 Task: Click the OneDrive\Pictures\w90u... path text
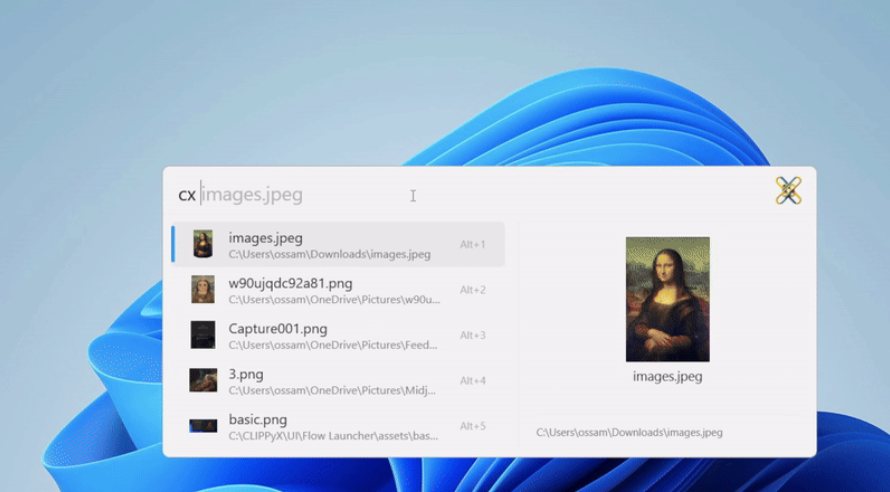coord(334,300)
